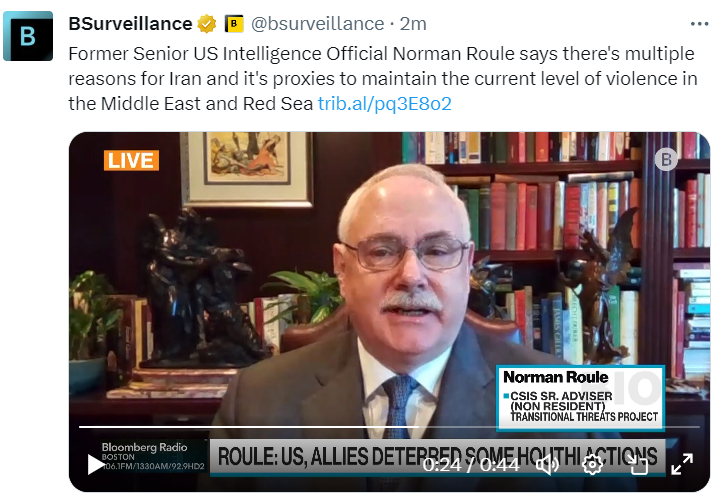
Task: Click the Bloomberg B watermark in video
Action: (x=666, y=159)
